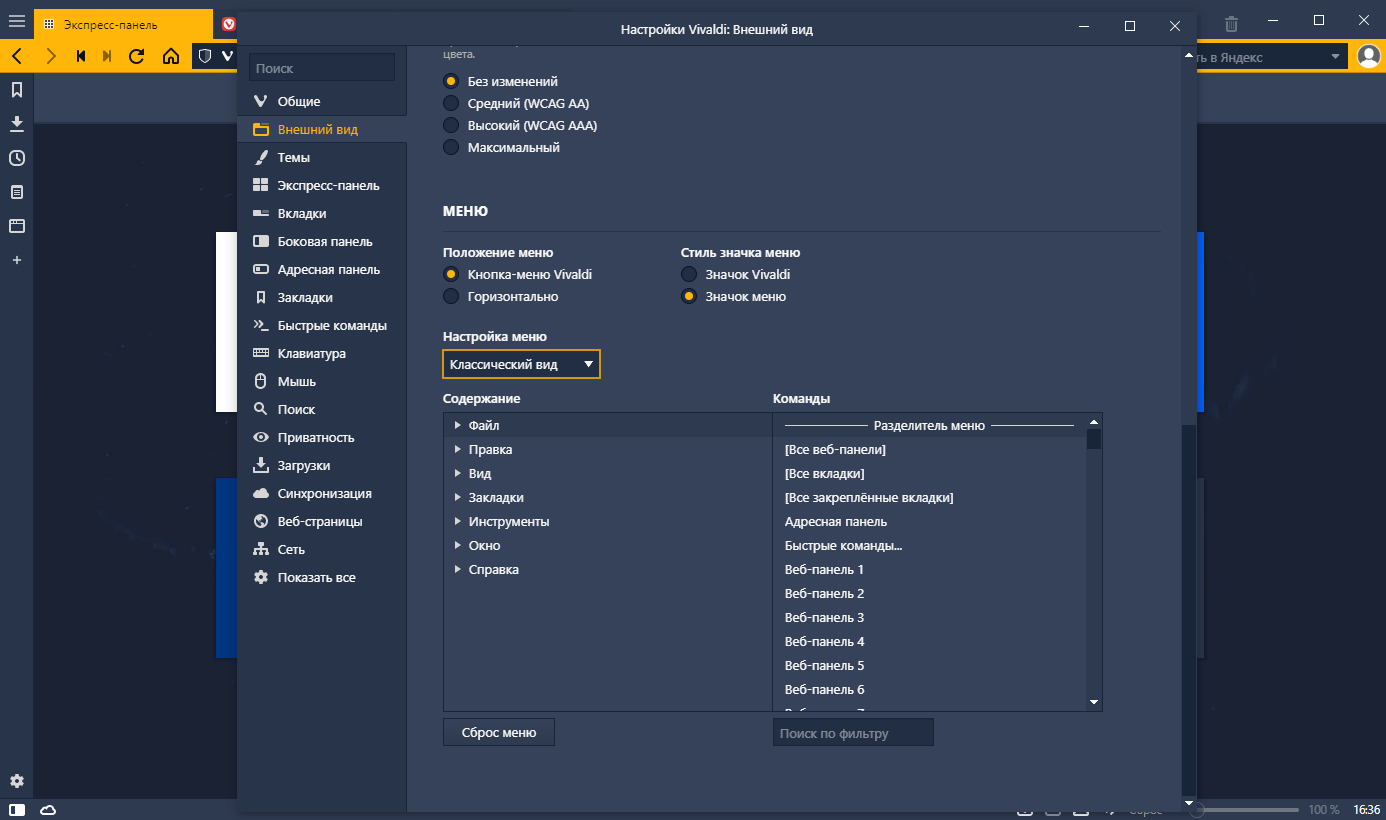Click the History panel icon in sidebar

17,158
